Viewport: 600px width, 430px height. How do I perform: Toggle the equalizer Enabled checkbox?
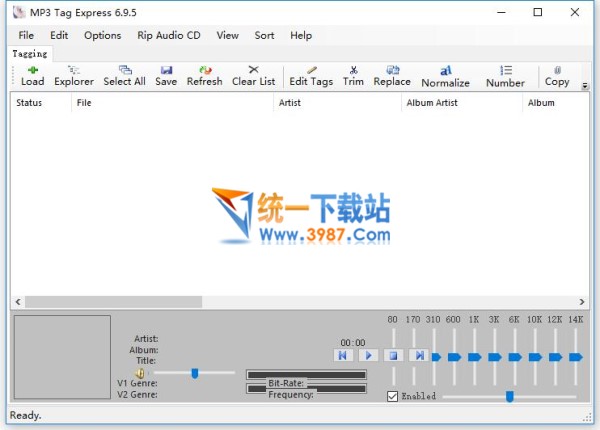(392, 396)
